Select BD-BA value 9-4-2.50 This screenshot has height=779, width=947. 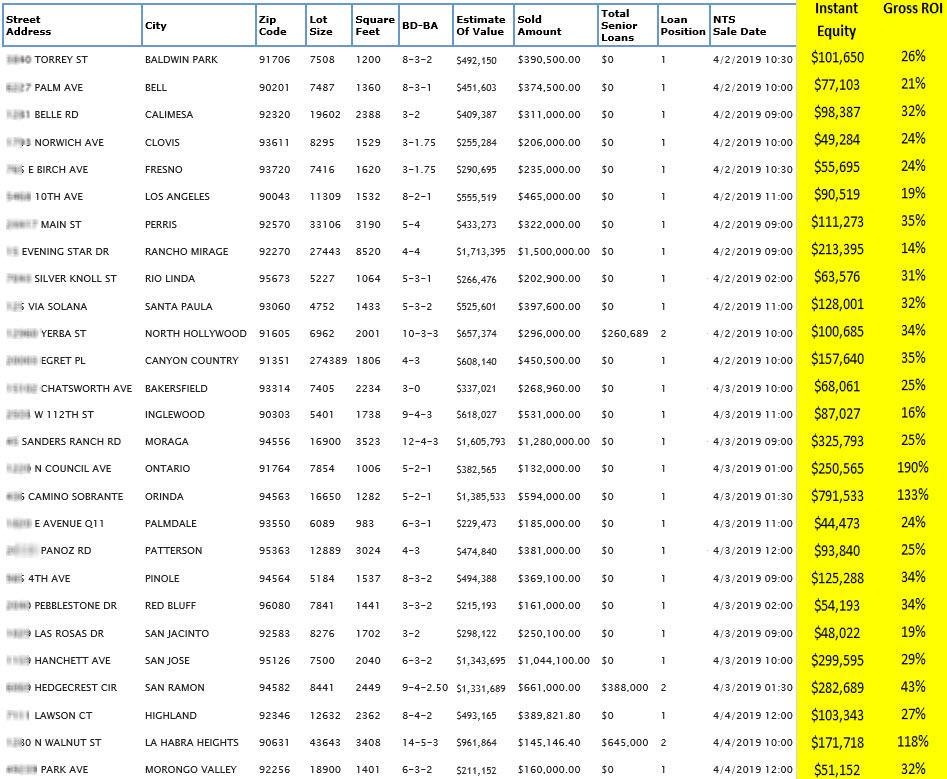tap(425, 688)
